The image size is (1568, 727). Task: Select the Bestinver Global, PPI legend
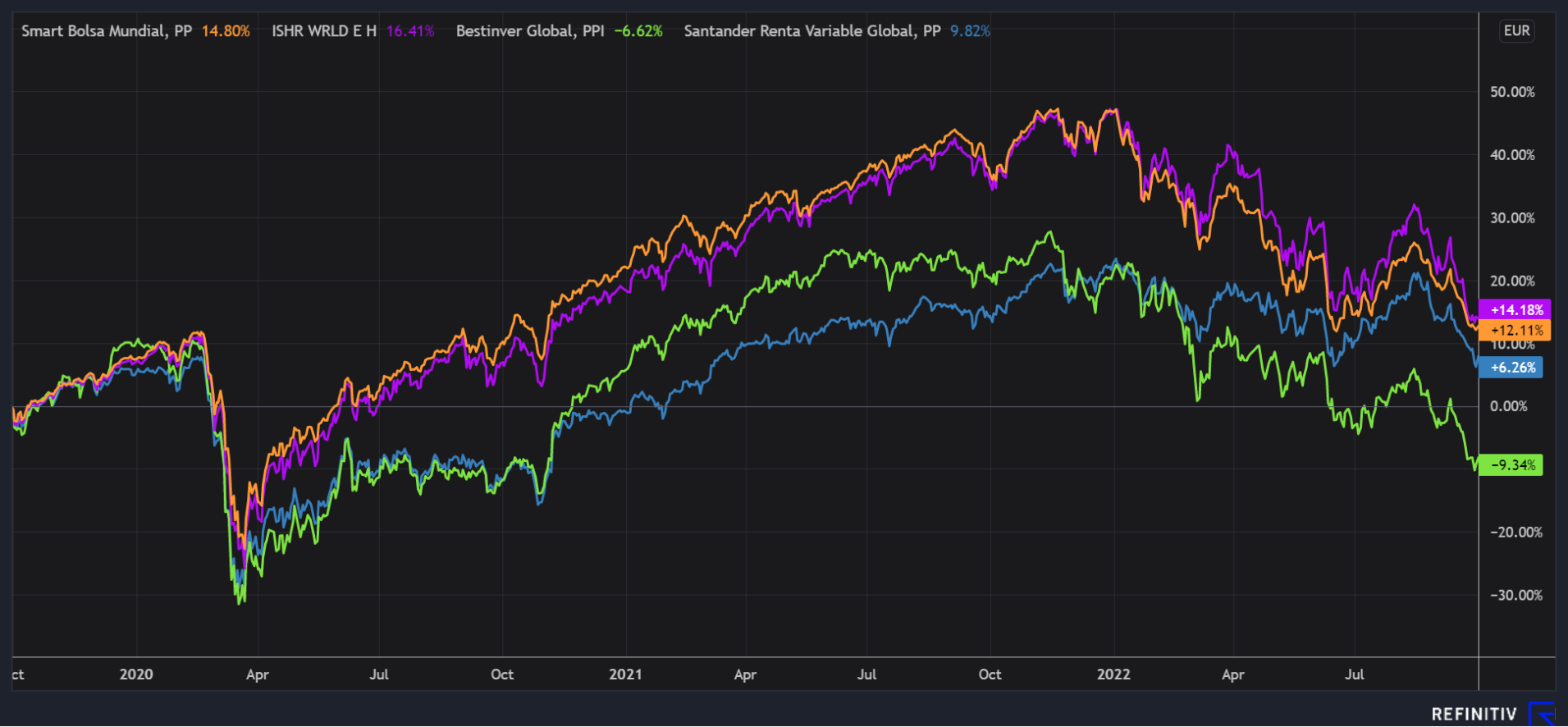pyautogui.click(x=530, y=31)
